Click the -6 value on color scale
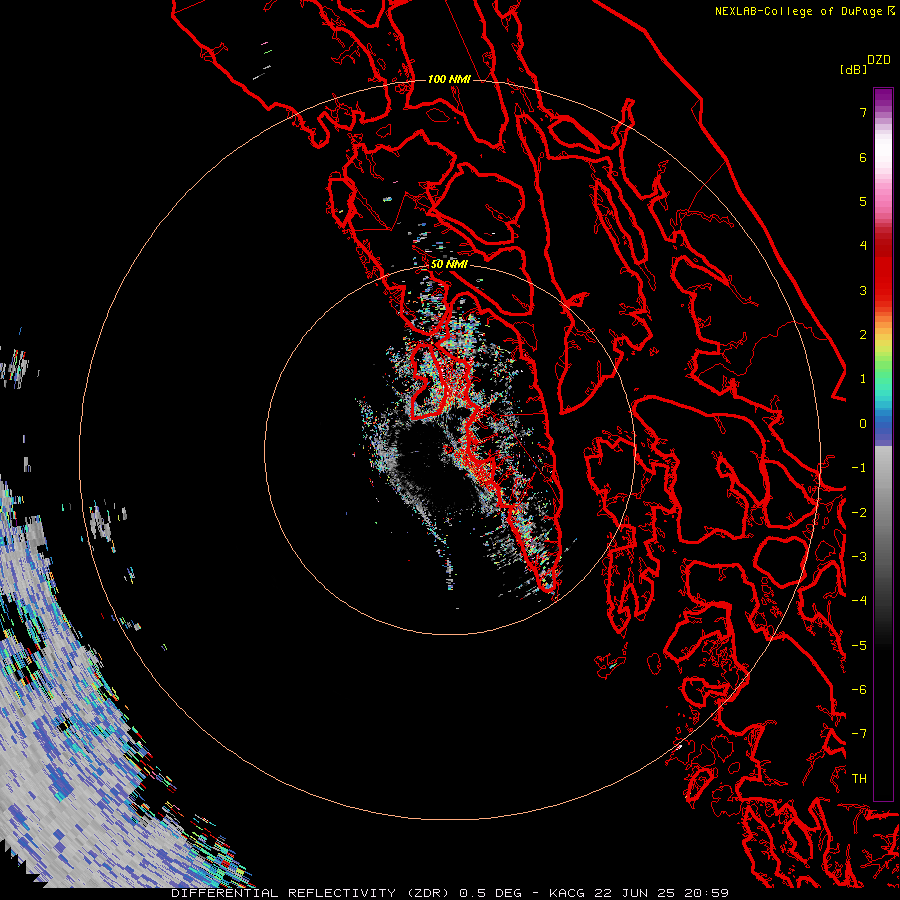Viewport: 900px width, 900px height. tap(859, 690)
